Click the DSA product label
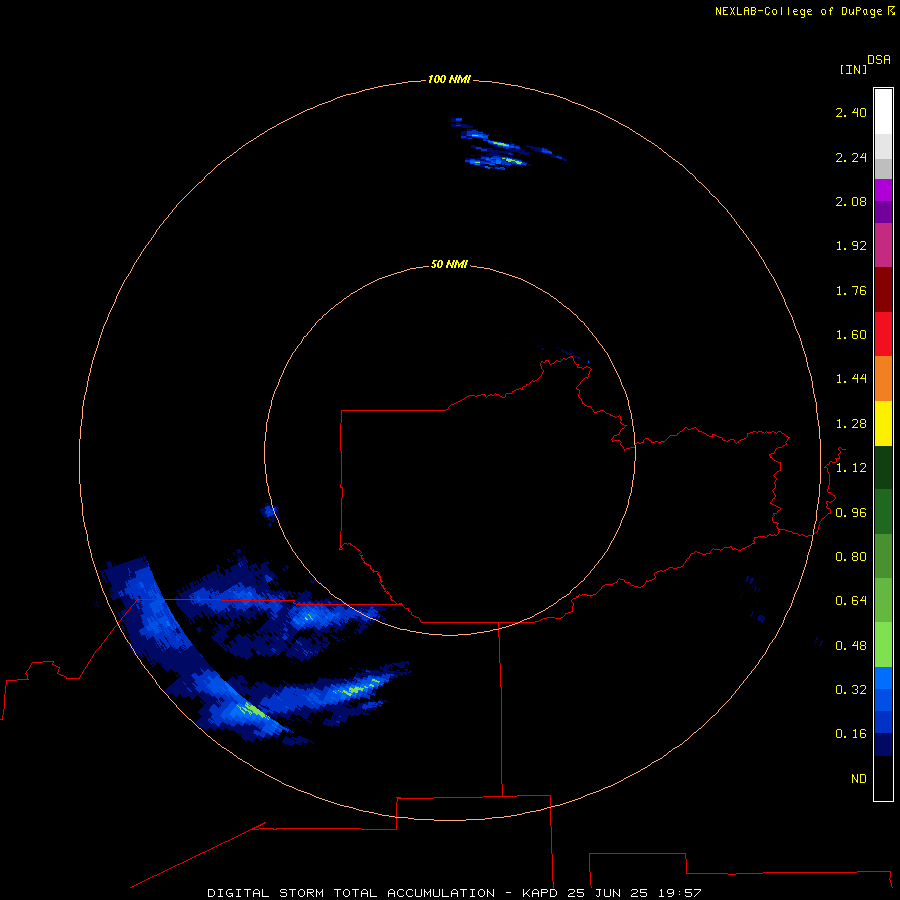900x900 pixels. pos(879,60)
